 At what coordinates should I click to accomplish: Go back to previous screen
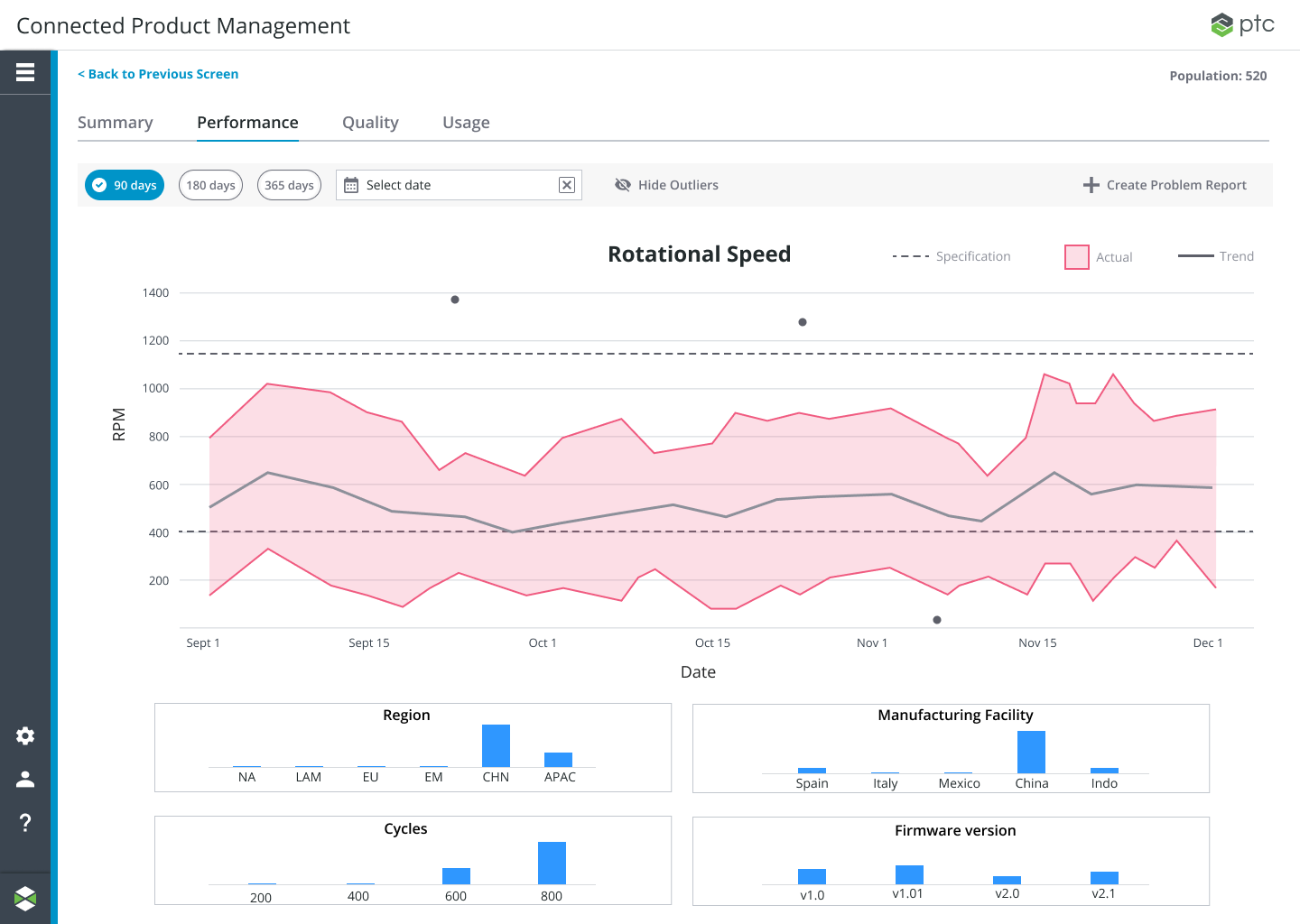coord(158,74)
